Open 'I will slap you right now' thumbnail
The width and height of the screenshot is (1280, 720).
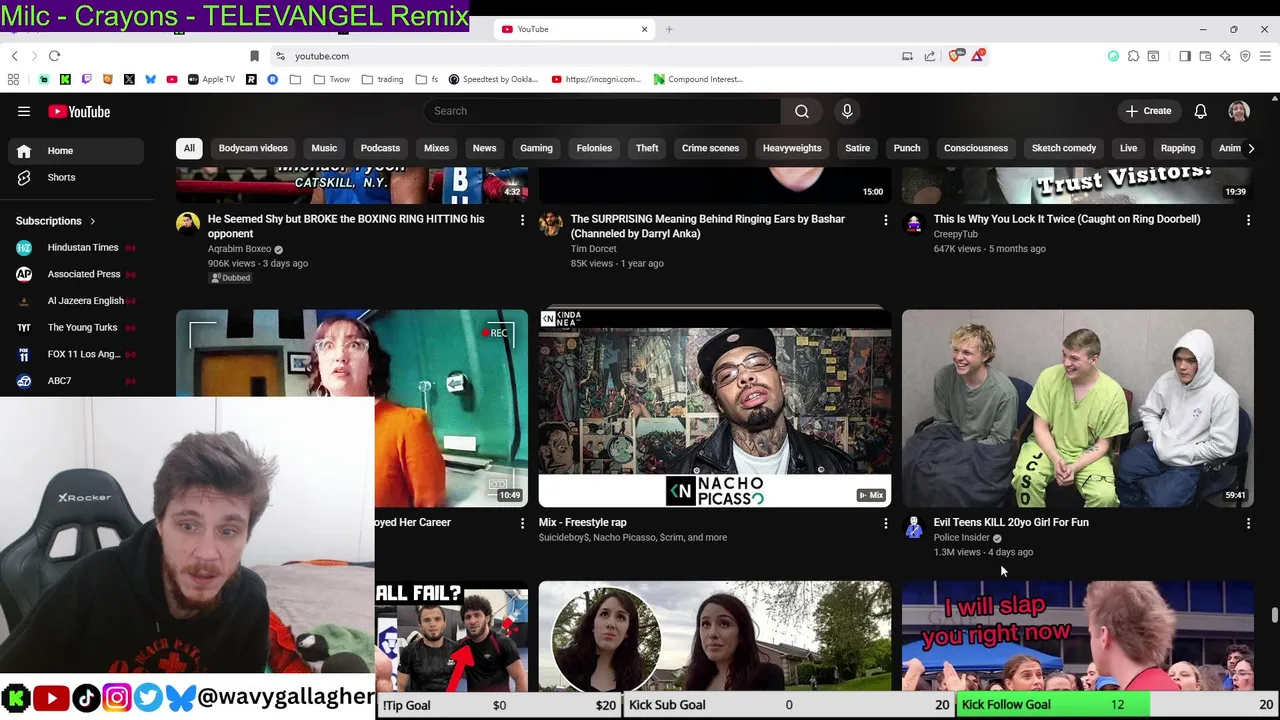coord(1077,636)
